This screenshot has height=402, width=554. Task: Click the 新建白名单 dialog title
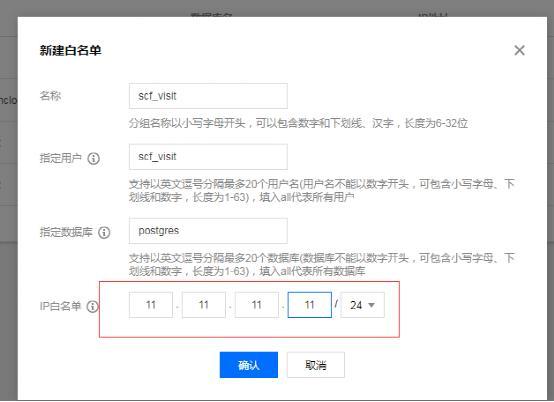click(x=70, y=51)
